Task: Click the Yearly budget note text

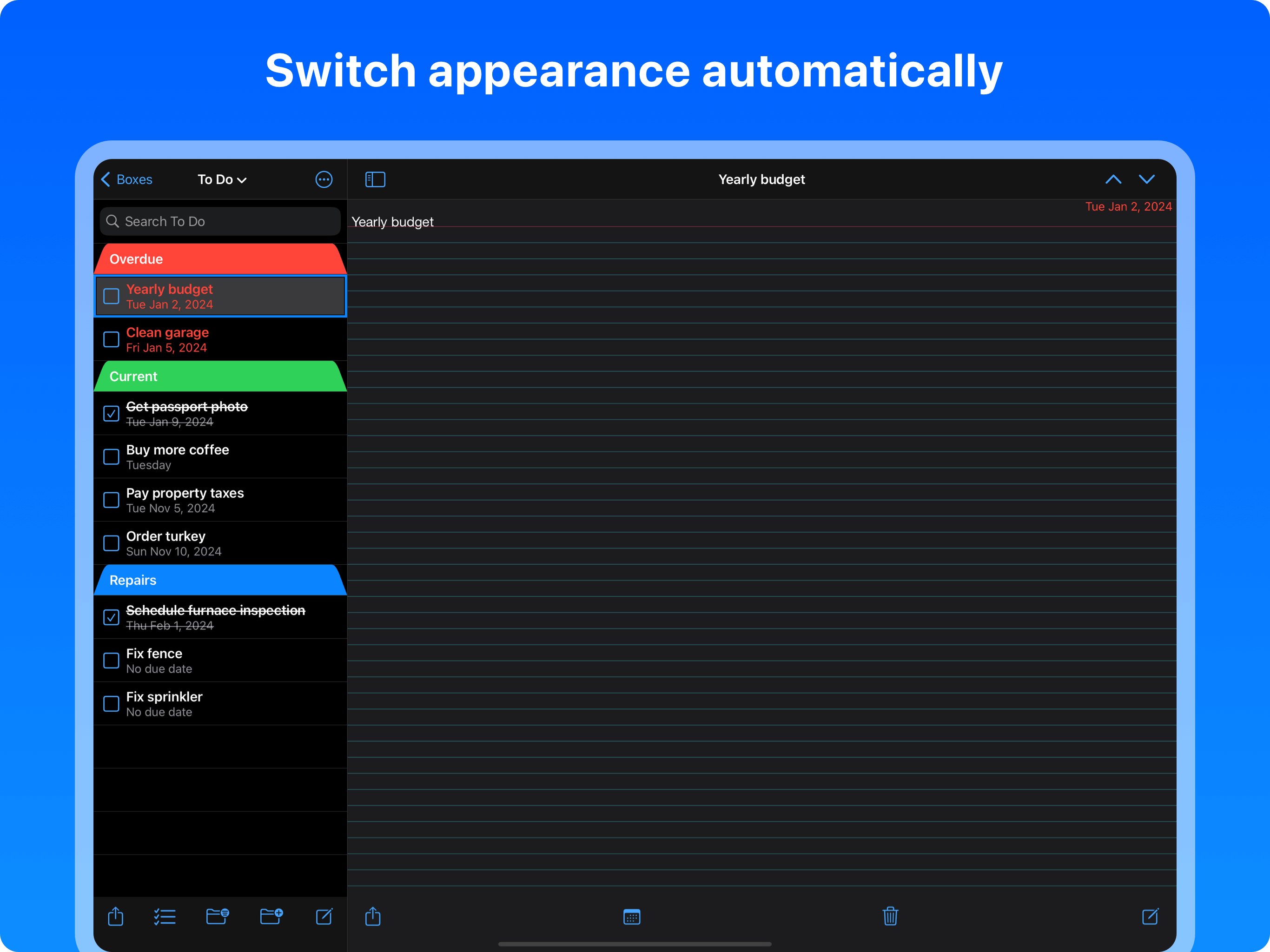Action: [392, 222]
